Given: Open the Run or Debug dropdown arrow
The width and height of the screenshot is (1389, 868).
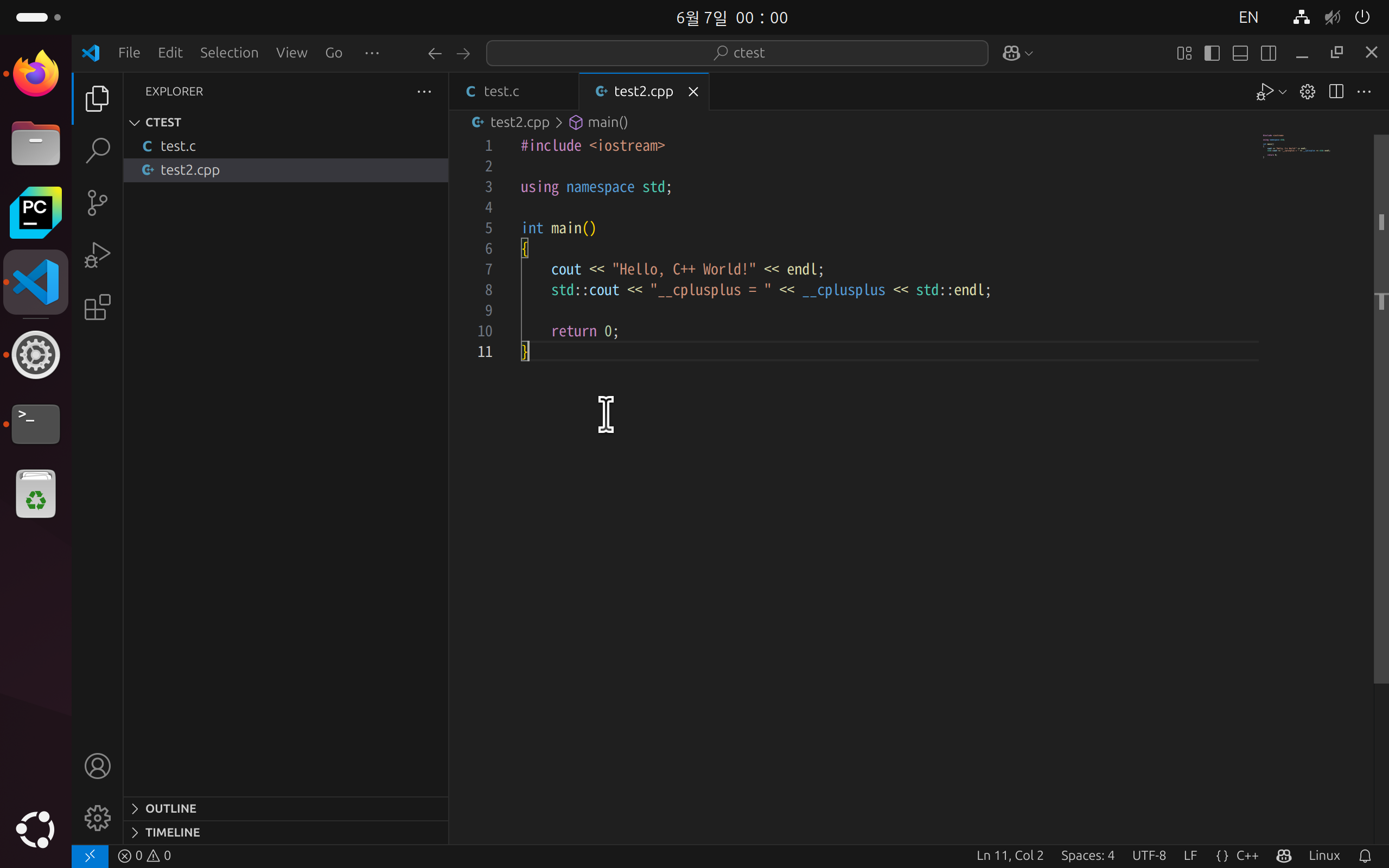Looking at the screenshot, I should pyautogui.click(x=1283, y=92).
